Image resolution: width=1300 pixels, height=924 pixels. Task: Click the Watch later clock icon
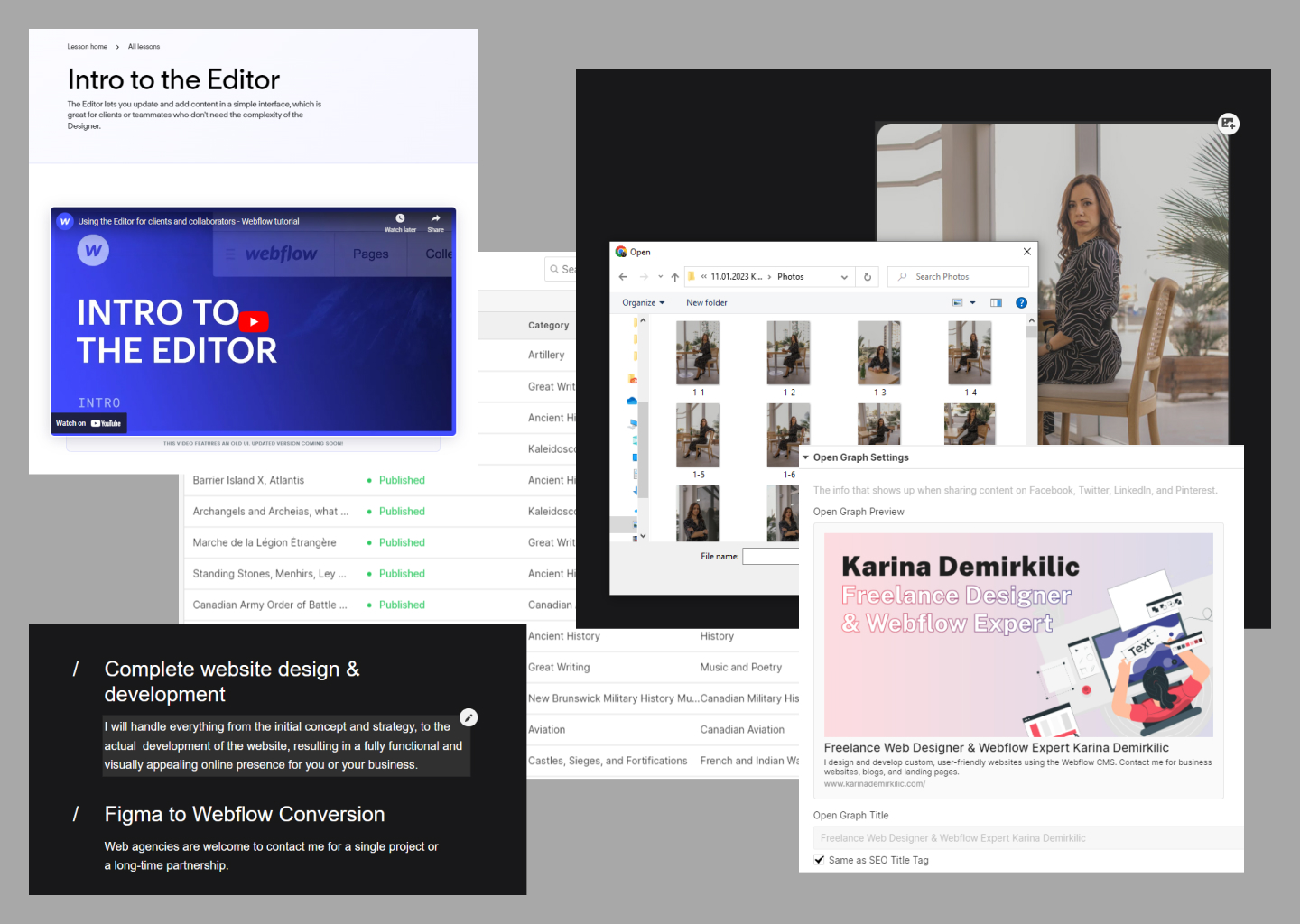(400, 218)
